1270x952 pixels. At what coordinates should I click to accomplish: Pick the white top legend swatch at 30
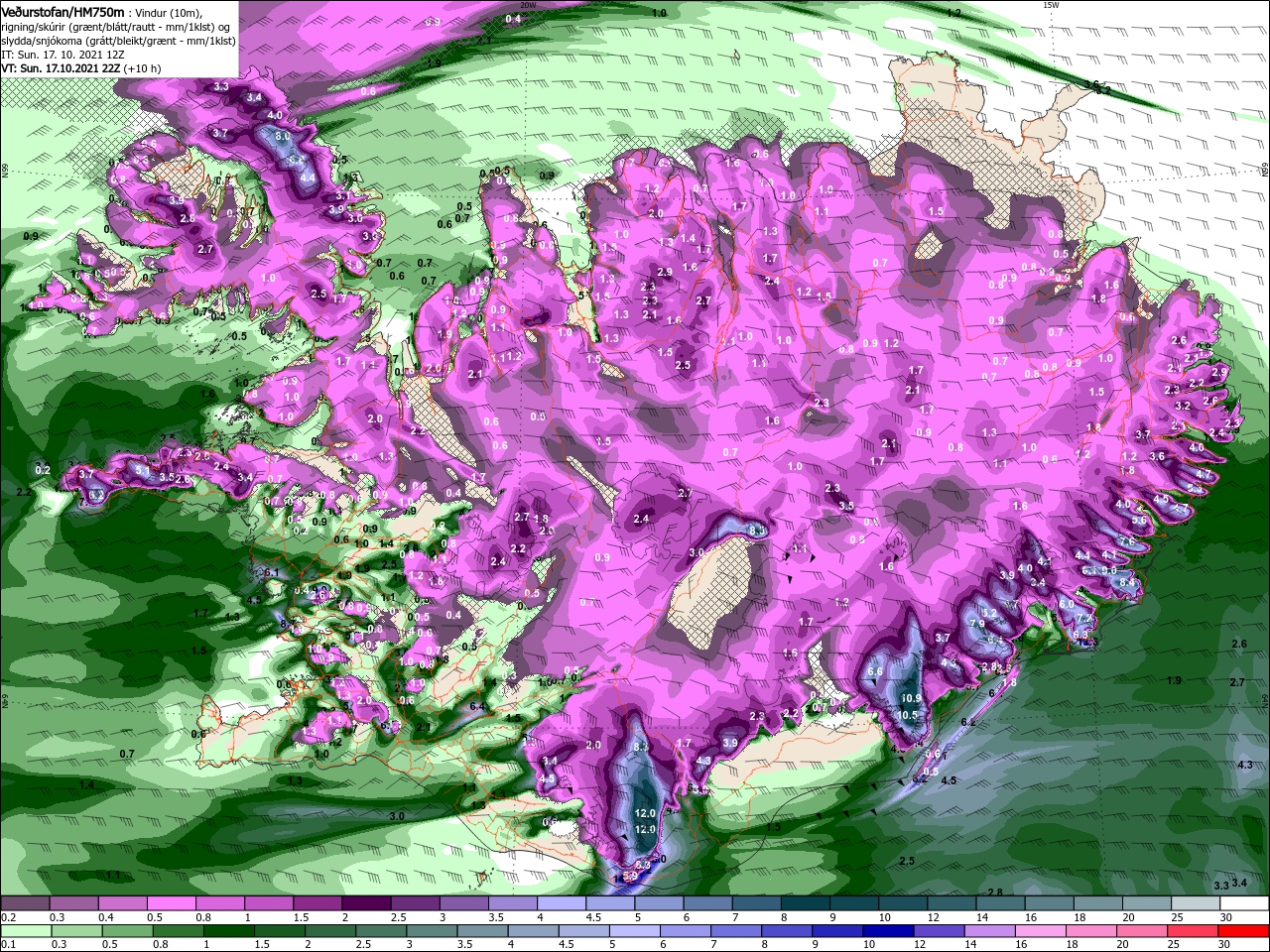coord(1245,904)
